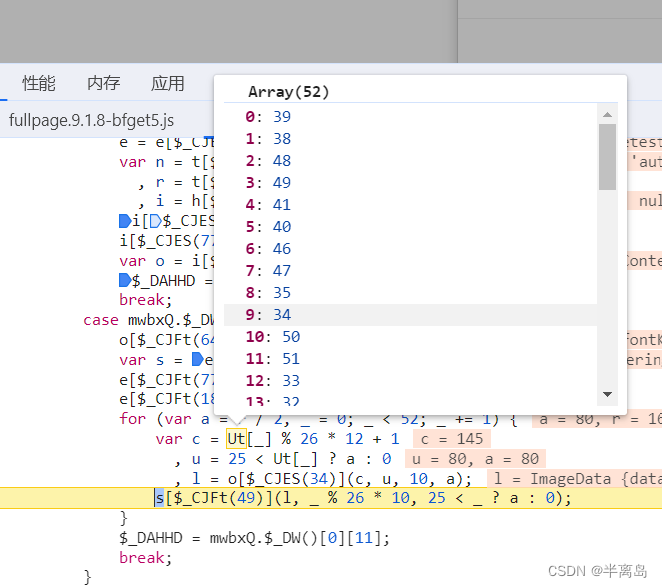Image resolution: width=662 pixels, height=587 pixels.
Task: Click the $_DAHHD = mwbxQ.$_DW()[0][11] line
Action: pyautogui.click(x=255, y=538)
